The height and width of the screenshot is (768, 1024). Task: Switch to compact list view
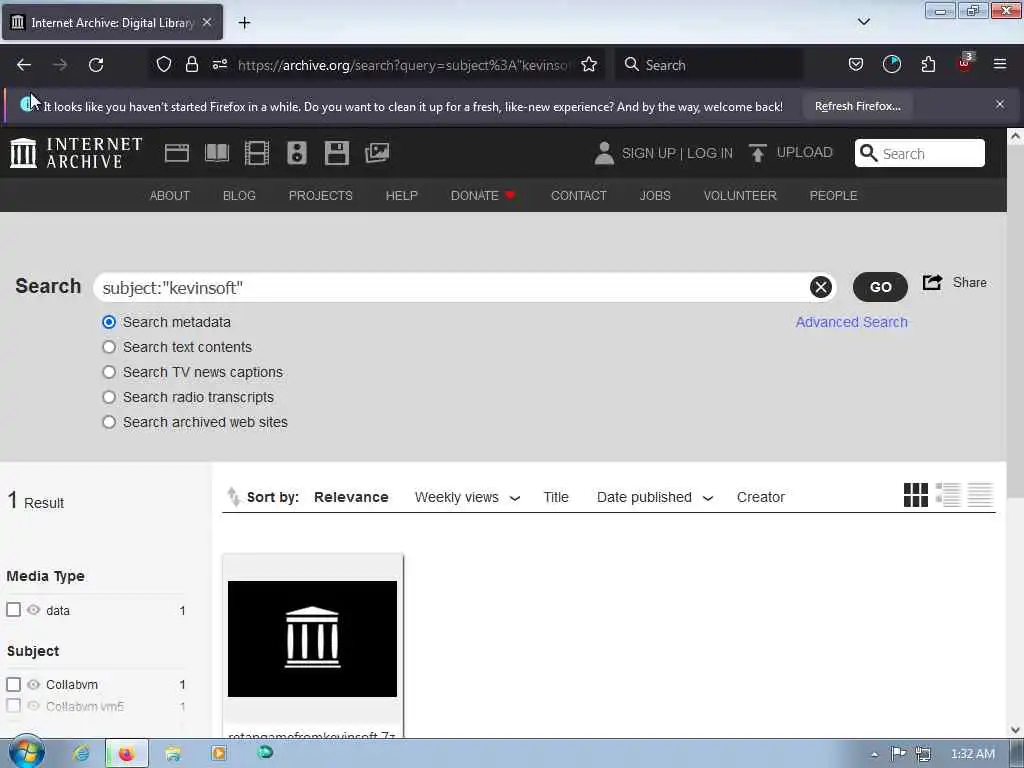980,495
